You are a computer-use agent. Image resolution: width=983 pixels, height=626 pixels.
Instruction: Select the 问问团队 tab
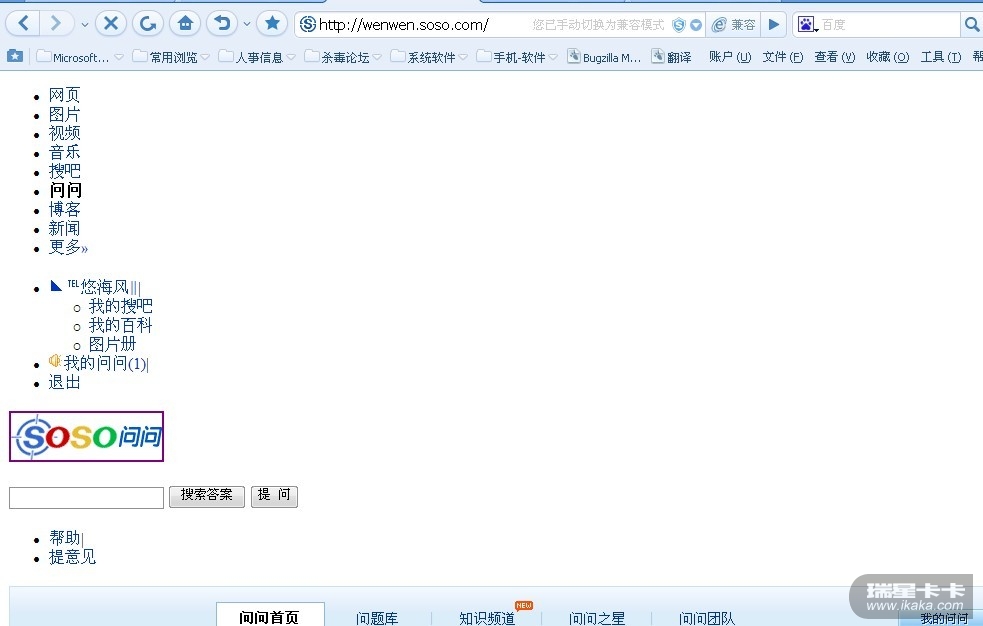pyautogui.click(x=707, y=618)
